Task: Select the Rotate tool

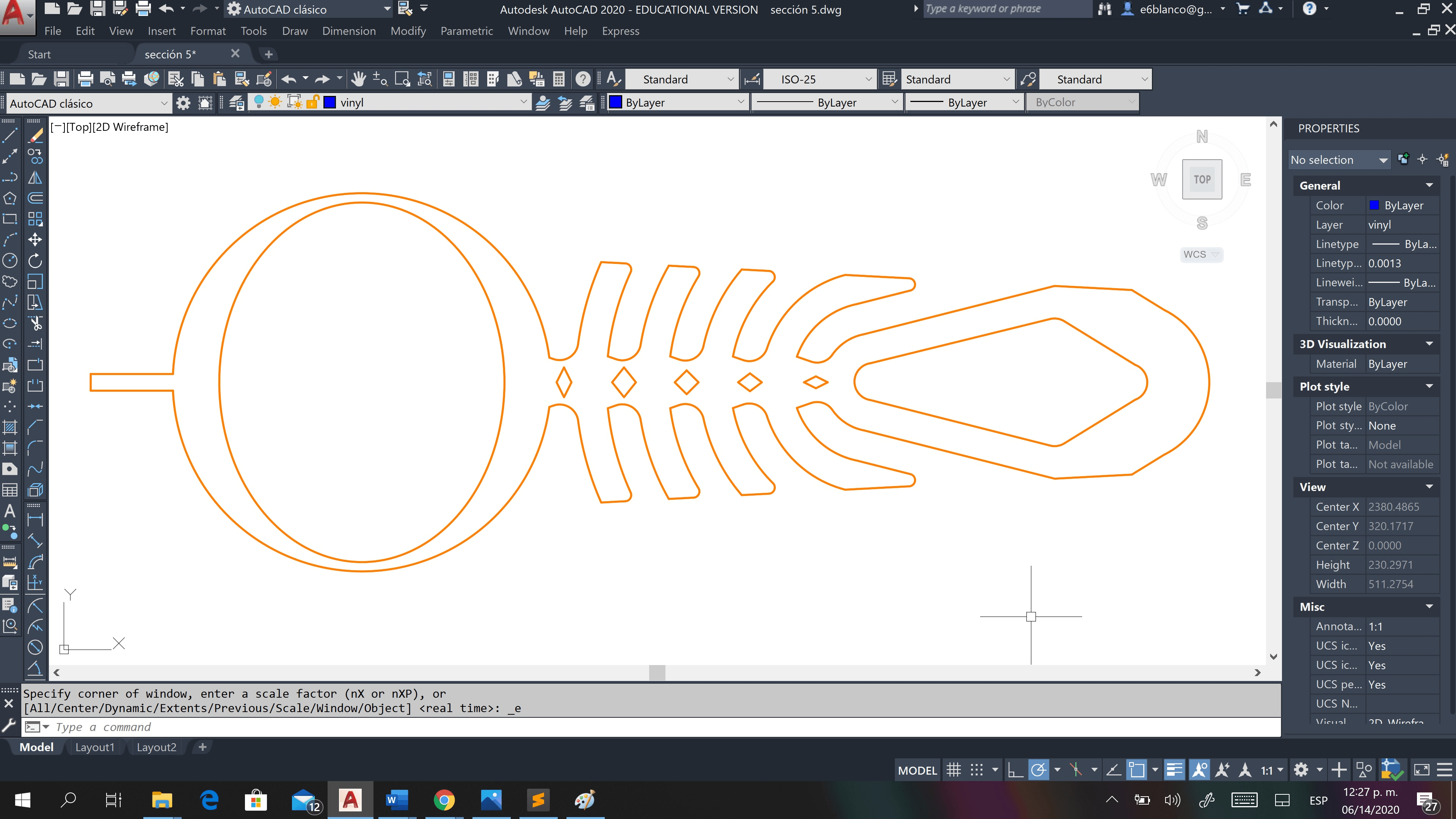Action: point(35,260)
